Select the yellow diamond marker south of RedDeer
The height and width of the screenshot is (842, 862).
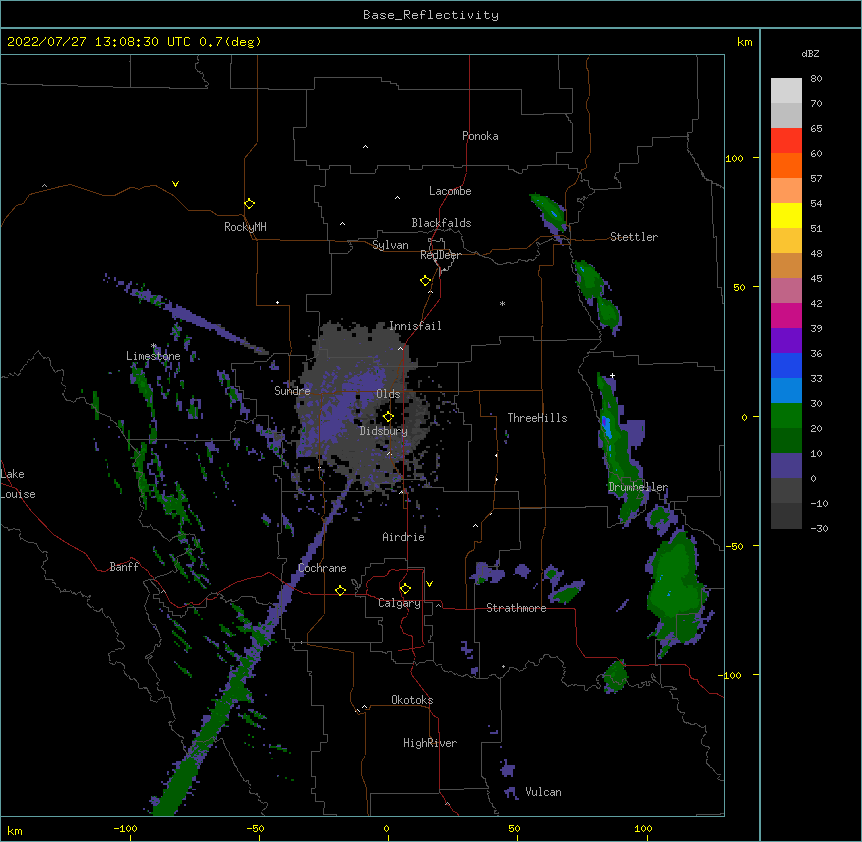tap(425, 281)
